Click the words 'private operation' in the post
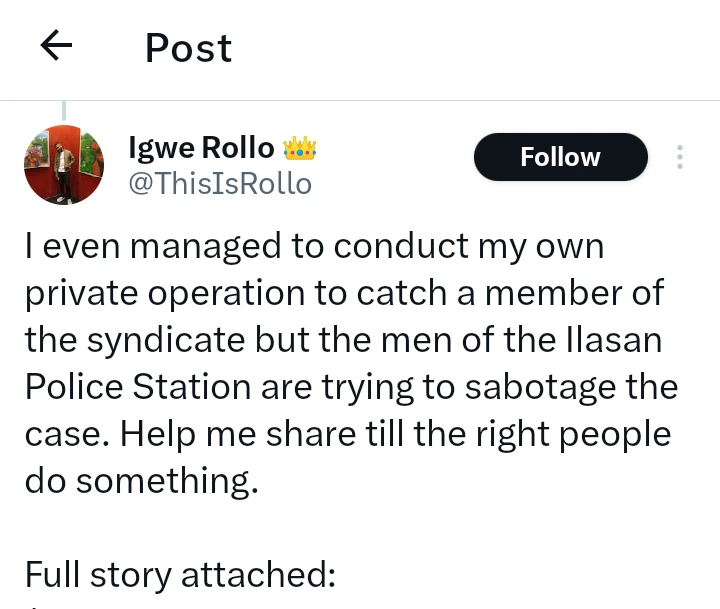 tap(165, 294)
